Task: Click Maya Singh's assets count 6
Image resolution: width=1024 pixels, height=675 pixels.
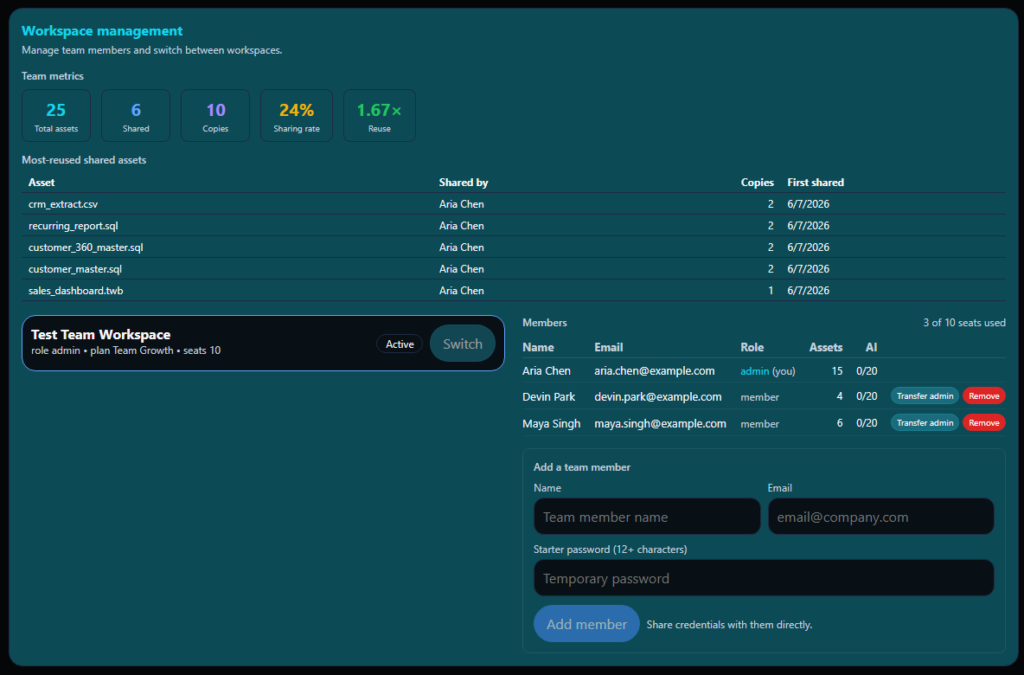Action: 840,424
